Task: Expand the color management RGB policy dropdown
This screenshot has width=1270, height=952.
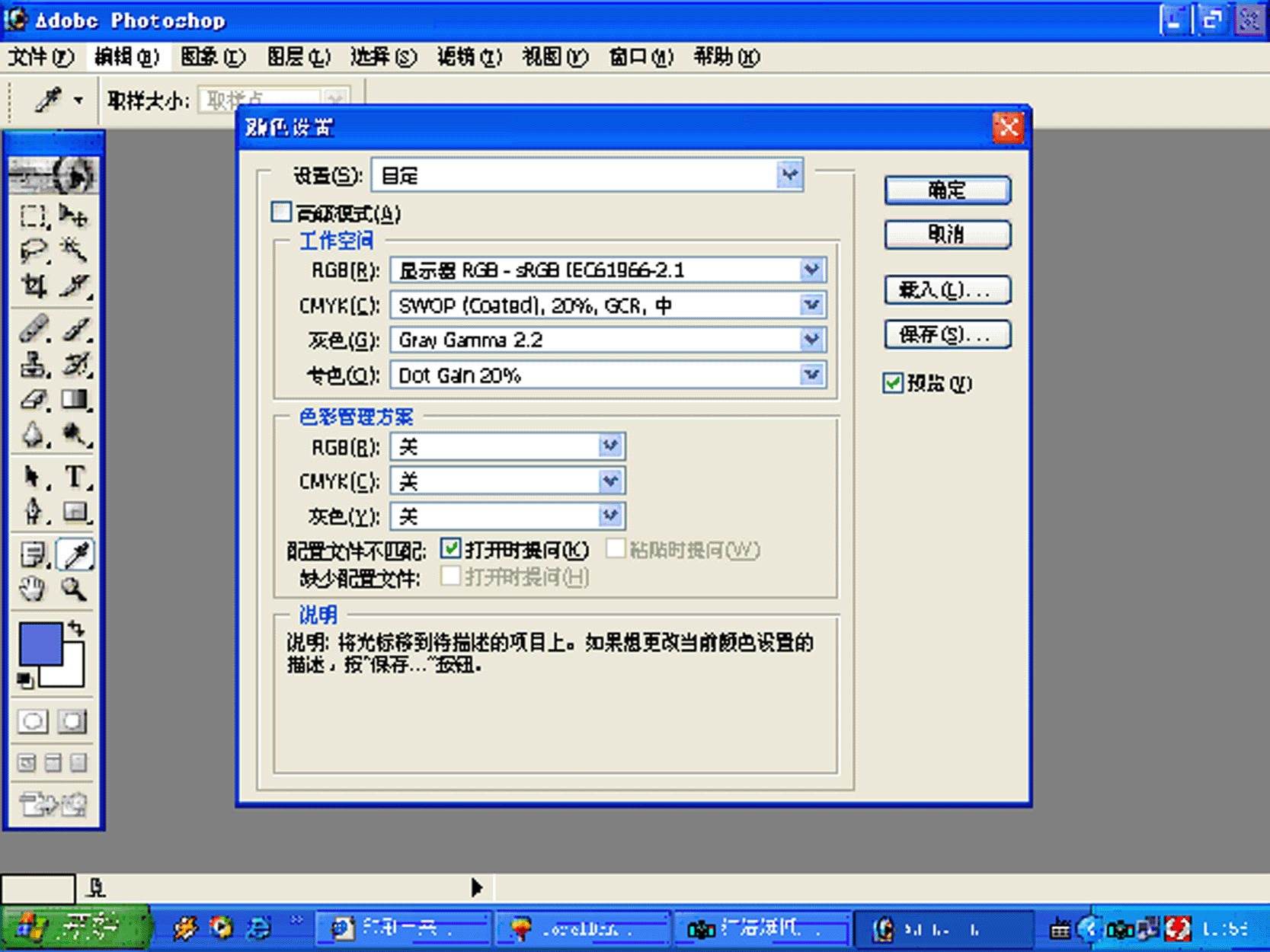Action: [609, 446]
